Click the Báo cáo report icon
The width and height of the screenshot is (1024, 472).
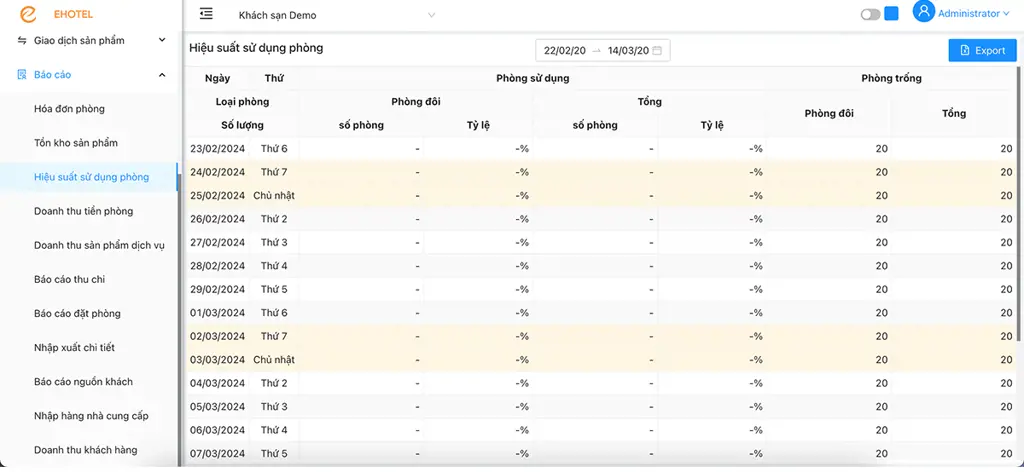coord(22,74)
